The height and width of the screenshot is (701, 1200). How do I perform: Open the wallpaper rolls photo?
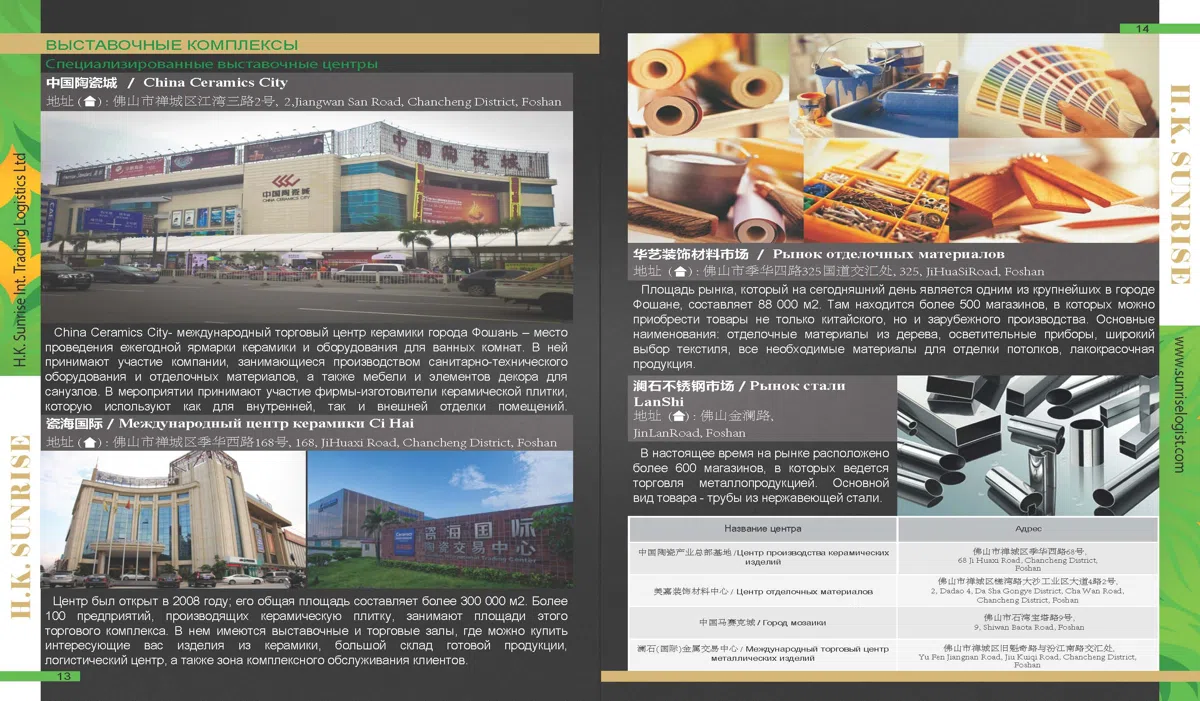point(706,85)
